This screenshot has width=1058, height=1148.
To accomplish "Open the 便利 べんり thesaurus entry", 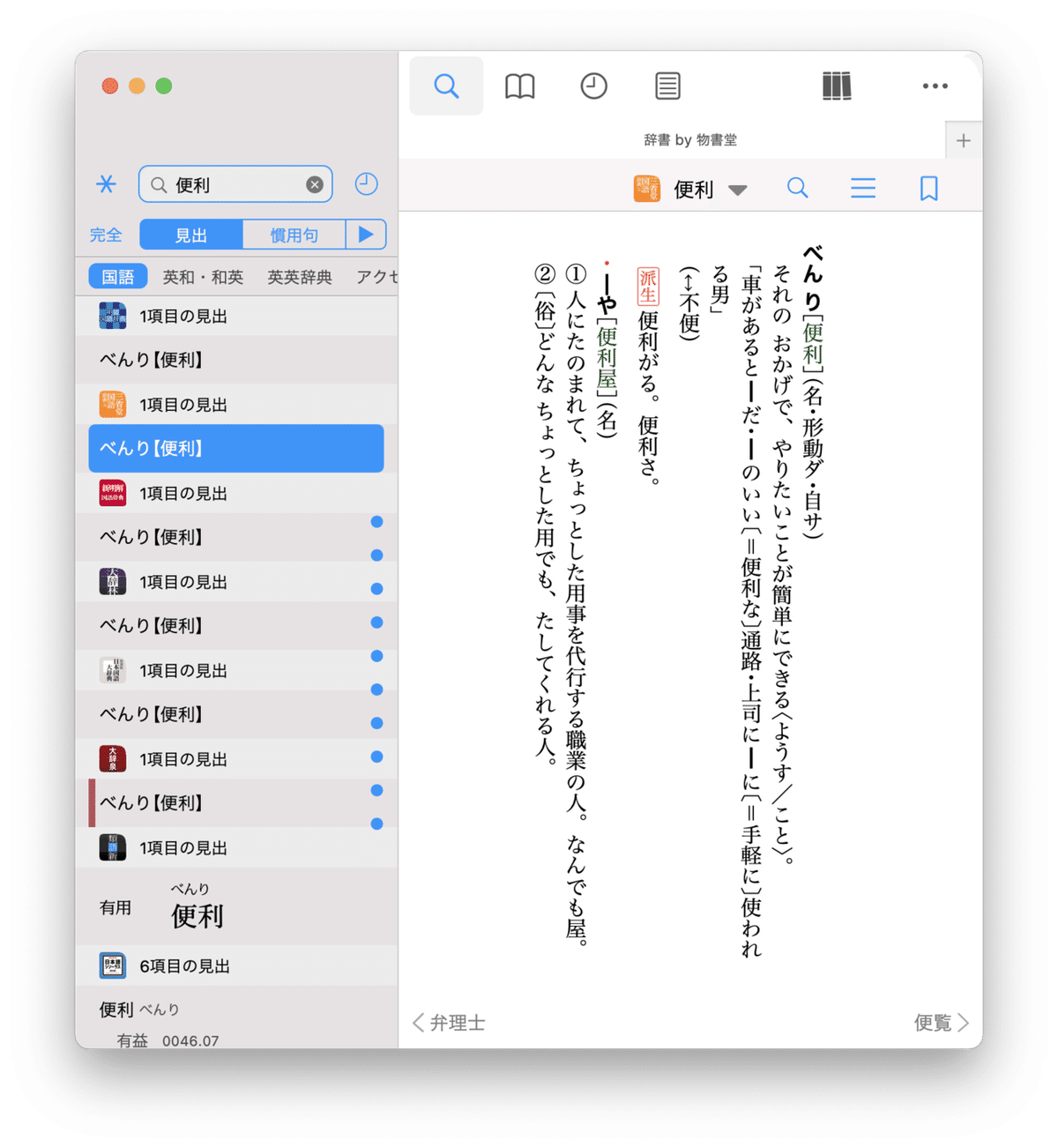I will tap(236, 1018).
